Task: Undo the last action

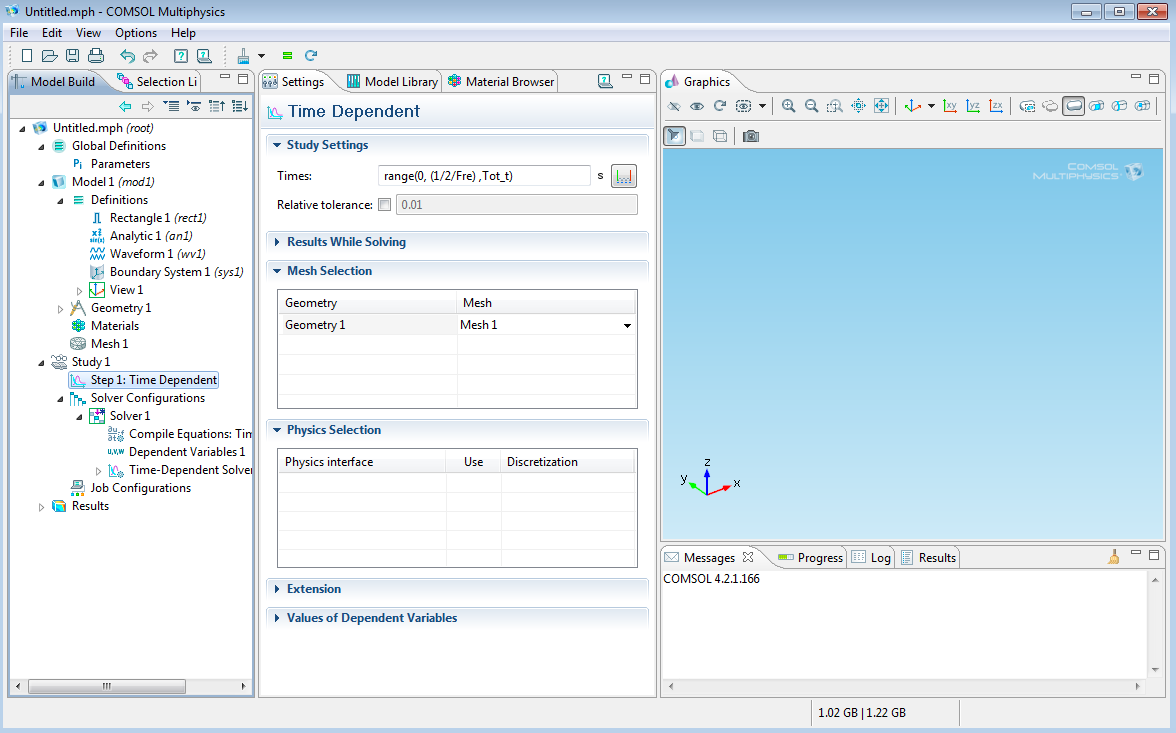Action: [x=128, y=56]
